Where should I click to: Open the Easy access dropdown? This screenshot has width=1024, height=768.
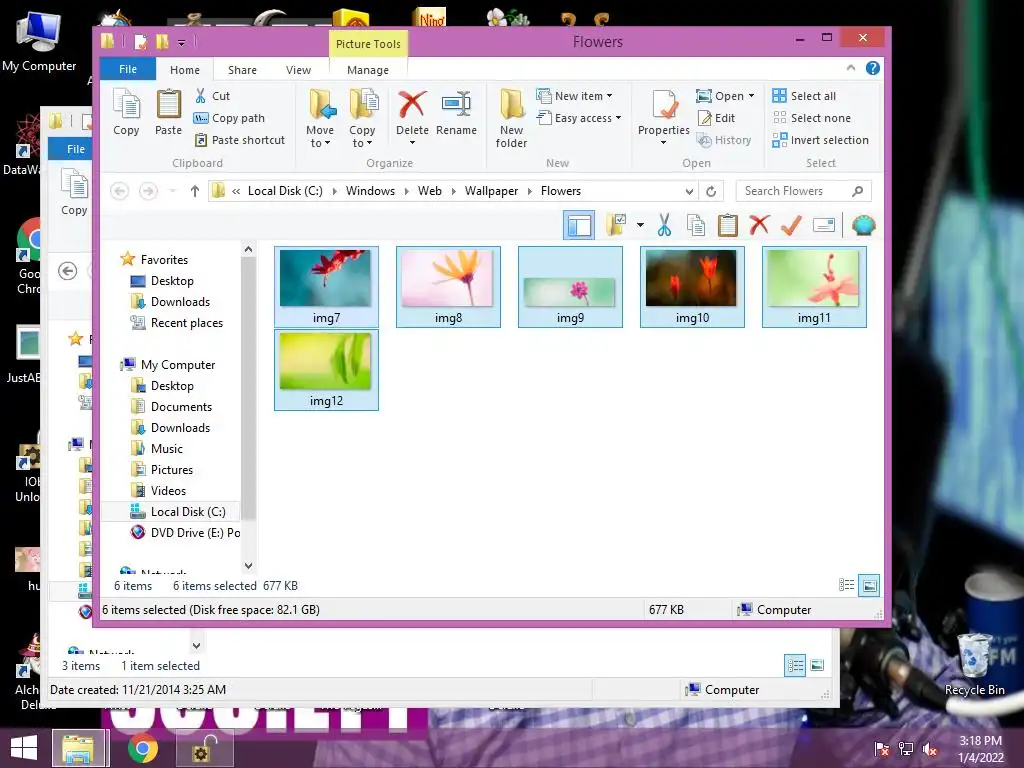[x=579, y=118]
